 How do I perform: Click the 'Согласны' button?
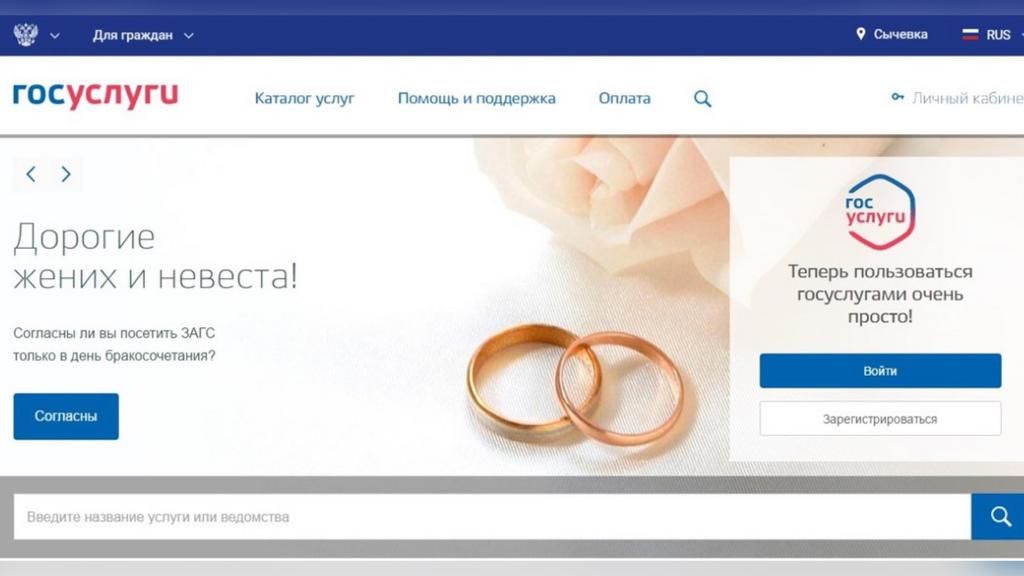[66, 417]
